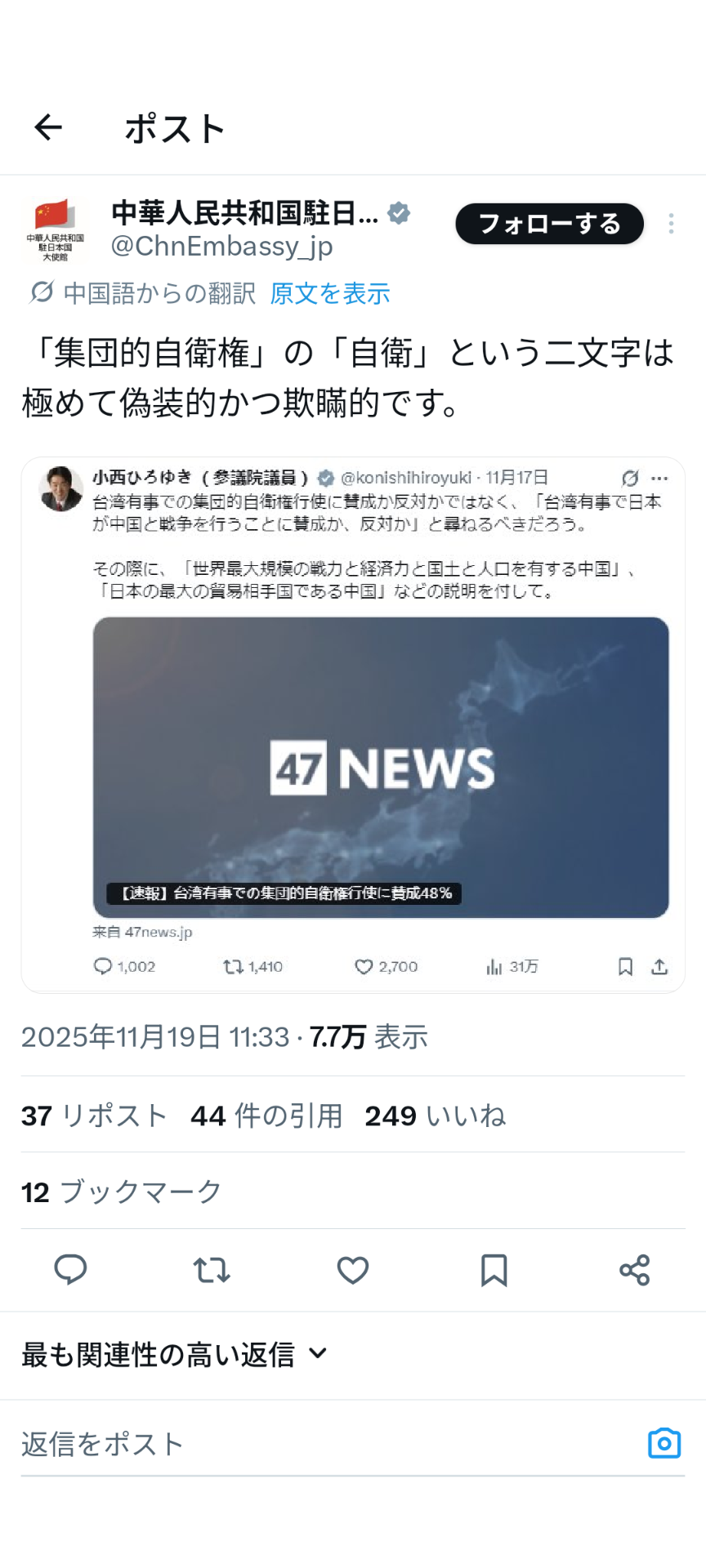706x1568 pixels.
Task: Like the post with the heart icon
Action: 353,1270
